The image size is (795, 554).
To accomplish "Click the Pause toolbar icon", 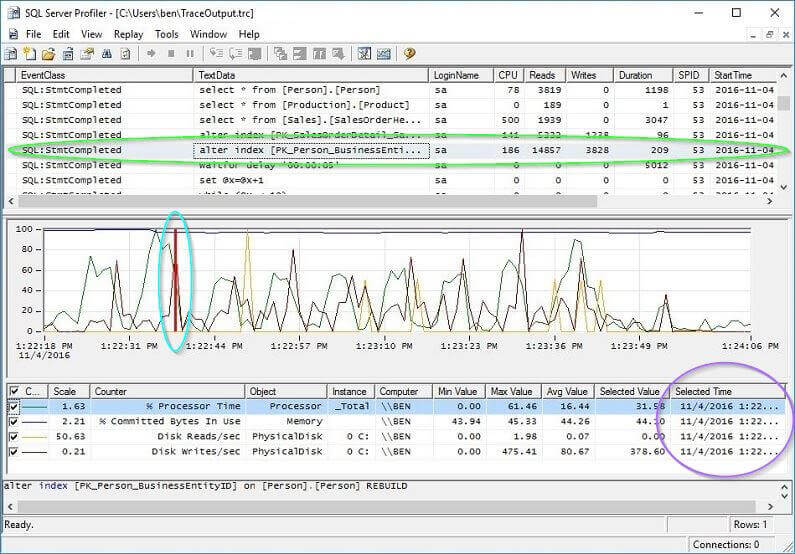I will pyautogui.click(x=190, y=54).
